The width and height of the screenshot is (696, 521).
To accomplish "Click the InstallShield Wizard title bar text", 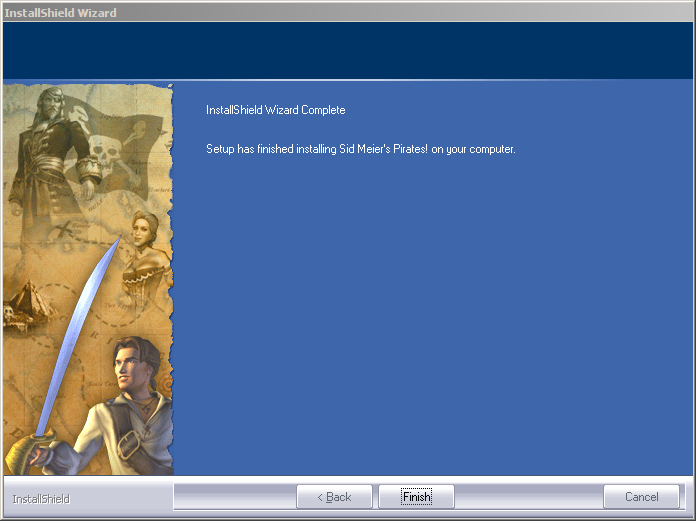I will [60, 13].
